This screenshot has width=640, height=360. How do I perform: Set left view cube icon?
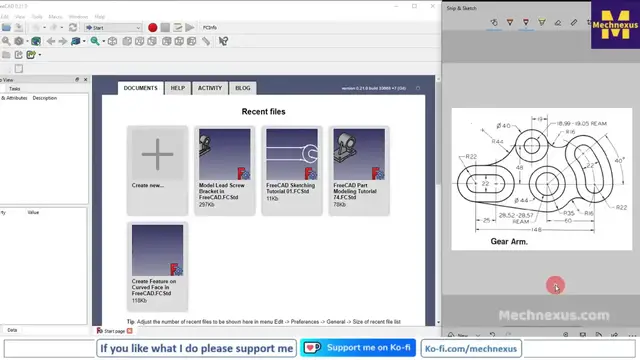[192, 41]
